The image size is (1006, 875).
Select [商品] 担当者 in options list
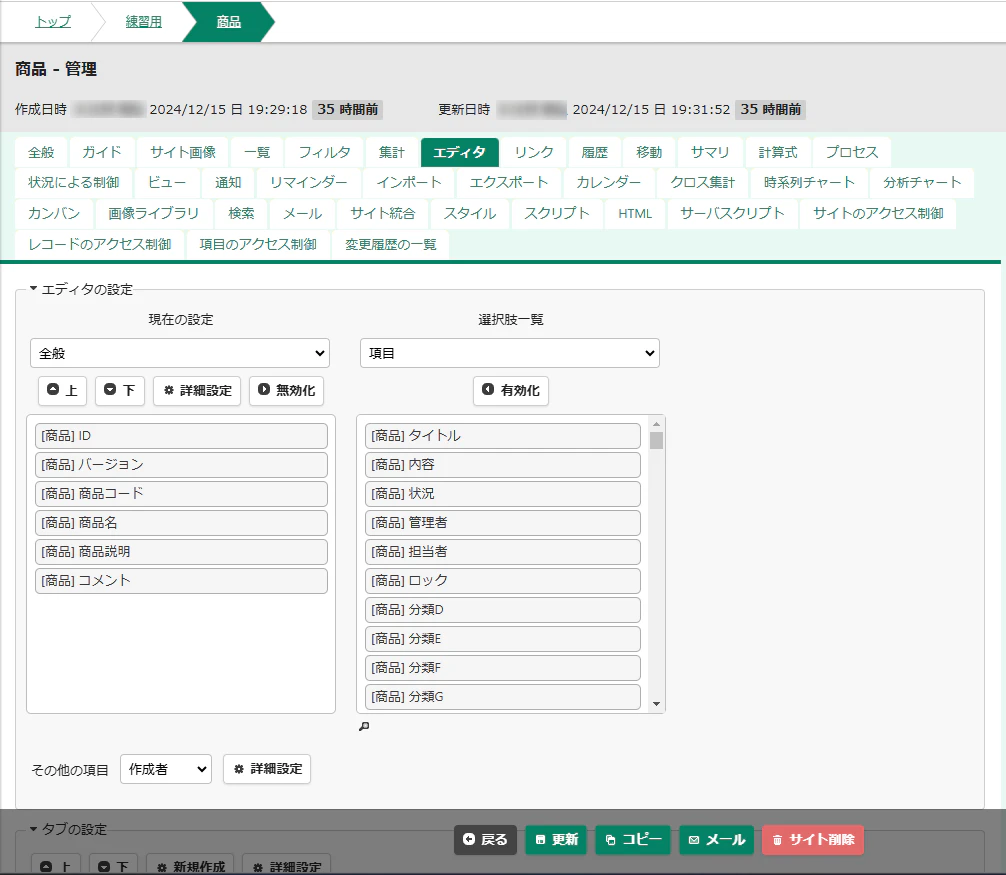503,552
